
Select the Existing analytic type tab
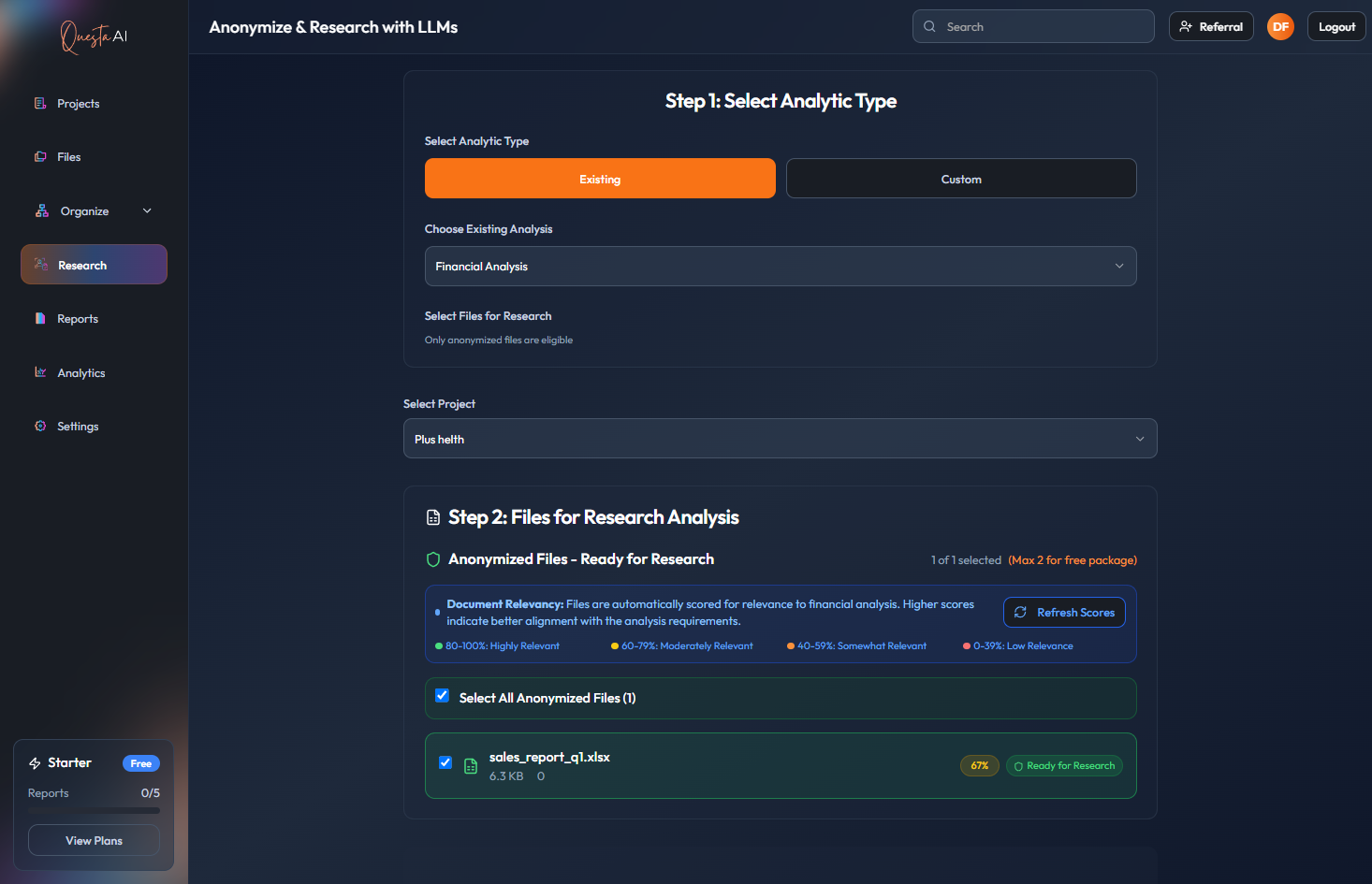coord(599,179)
